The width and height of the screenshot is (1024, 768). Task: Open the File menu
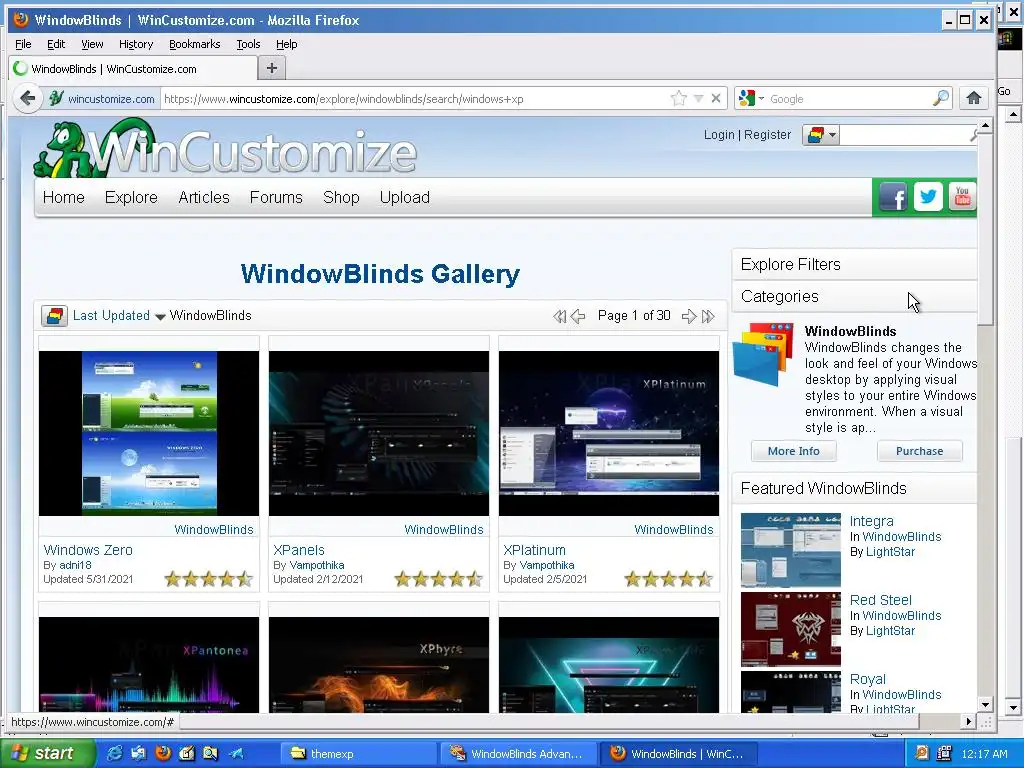pos(23,44)
